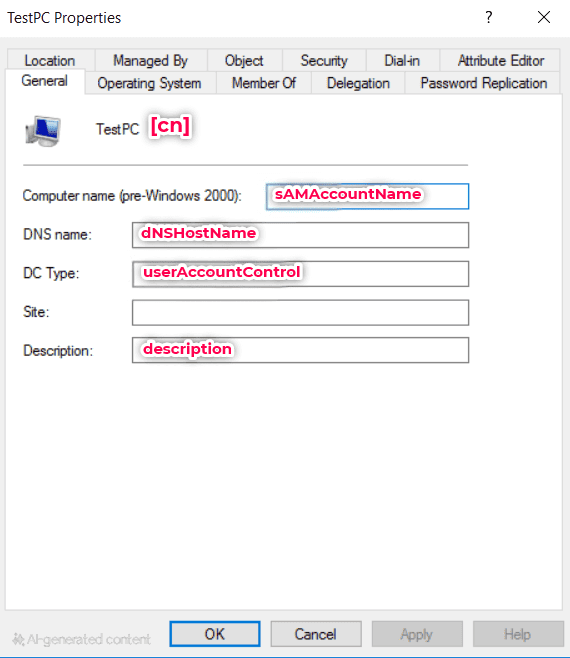570x658 pixels.
Task: Click the TestPC name text
Action: tap(118, 129)
